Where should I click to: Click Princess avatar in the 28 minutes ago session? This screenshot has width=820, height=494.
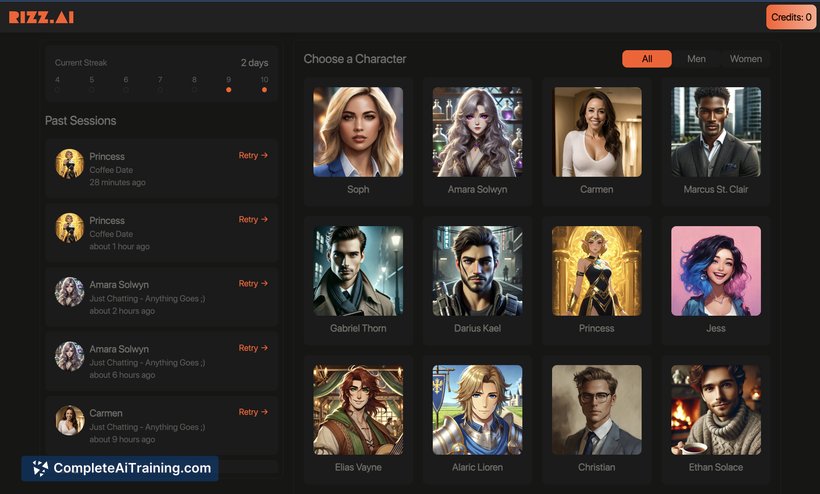click(70, 164)
